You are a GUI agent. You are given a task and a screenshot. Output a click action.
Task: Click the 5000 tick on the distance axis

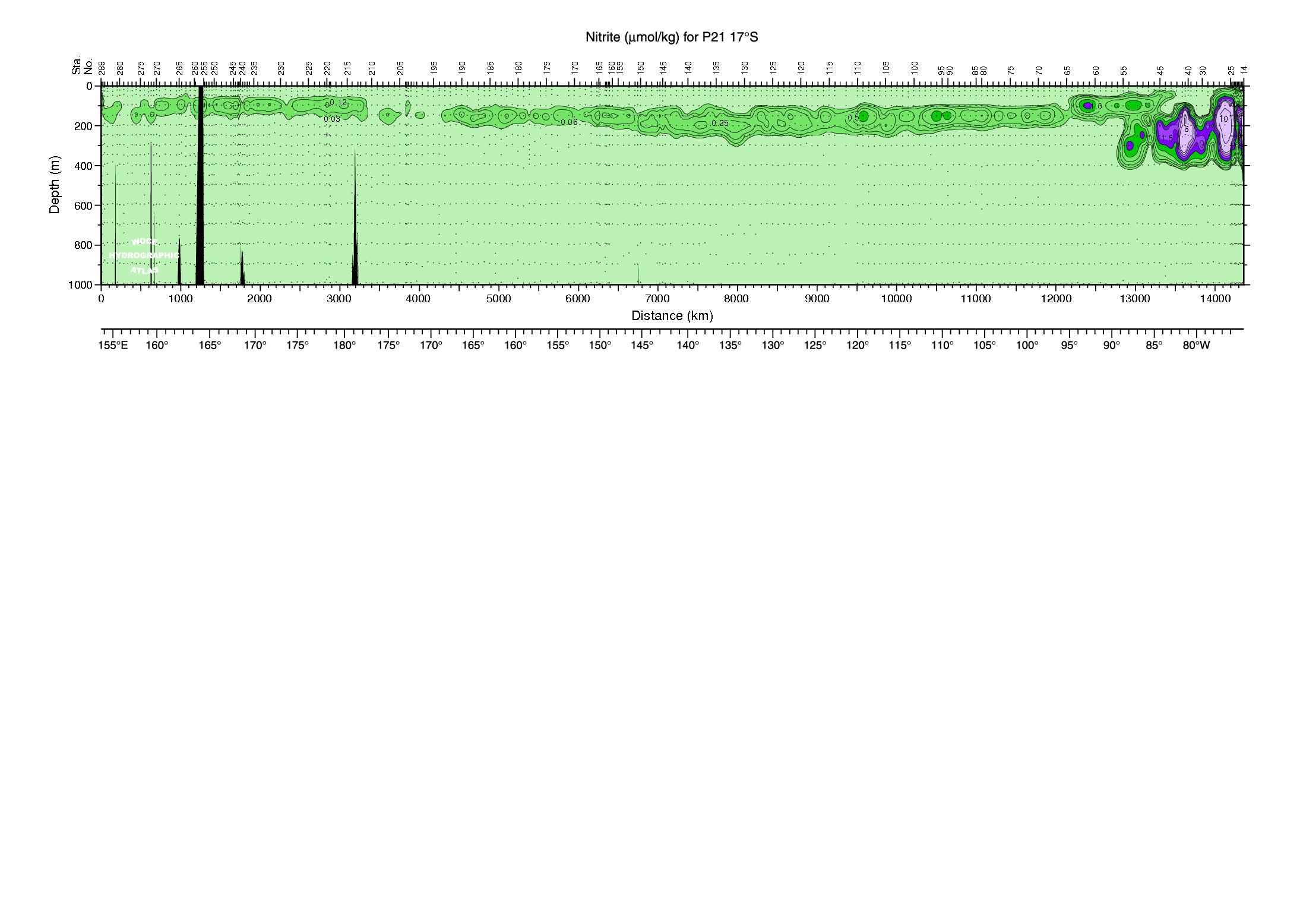[x=498, y=299]
